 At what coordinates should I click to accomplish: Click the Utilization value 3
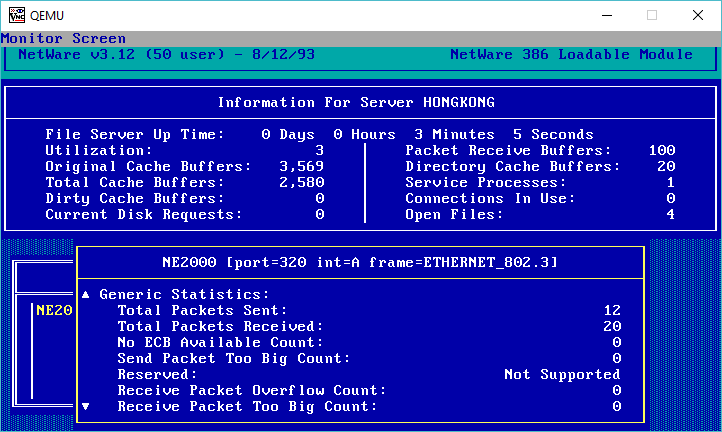(x=320, y=151)
